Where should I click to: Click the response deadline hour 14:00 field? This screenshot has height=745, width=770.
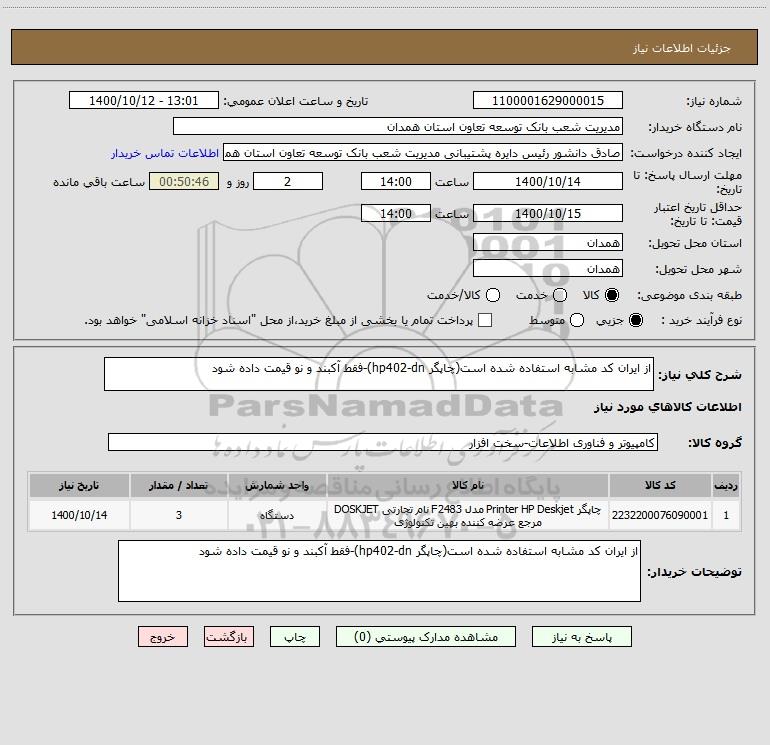396,181
